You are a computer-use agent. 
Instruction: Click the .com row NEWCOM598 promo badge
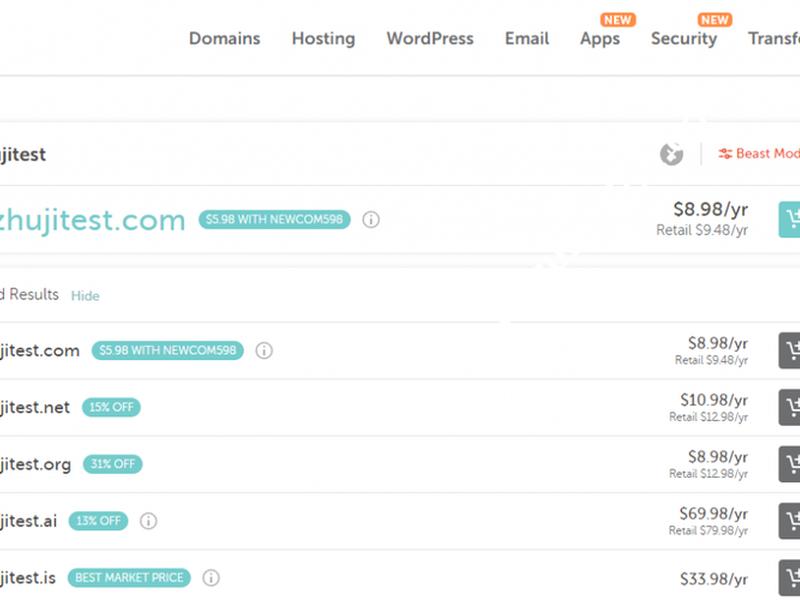167,351
